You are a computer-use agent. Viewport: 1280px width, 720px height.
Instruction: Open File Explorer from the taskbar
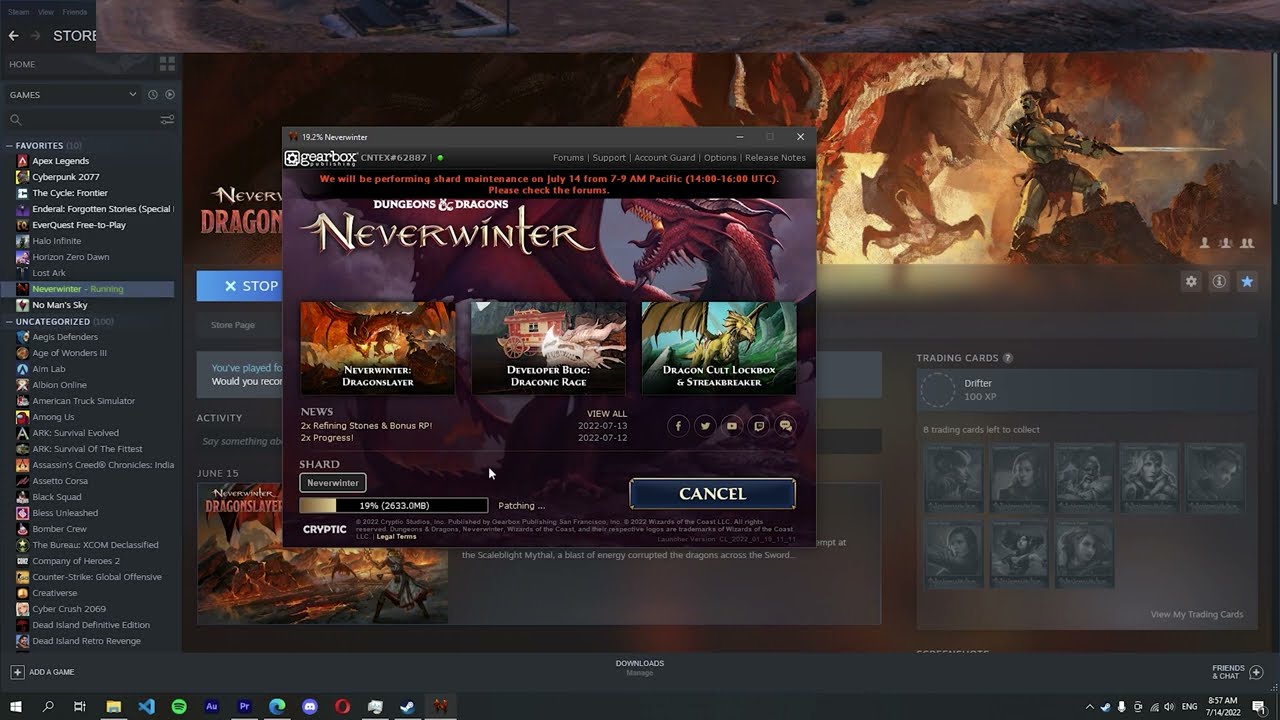pos(114,706)
